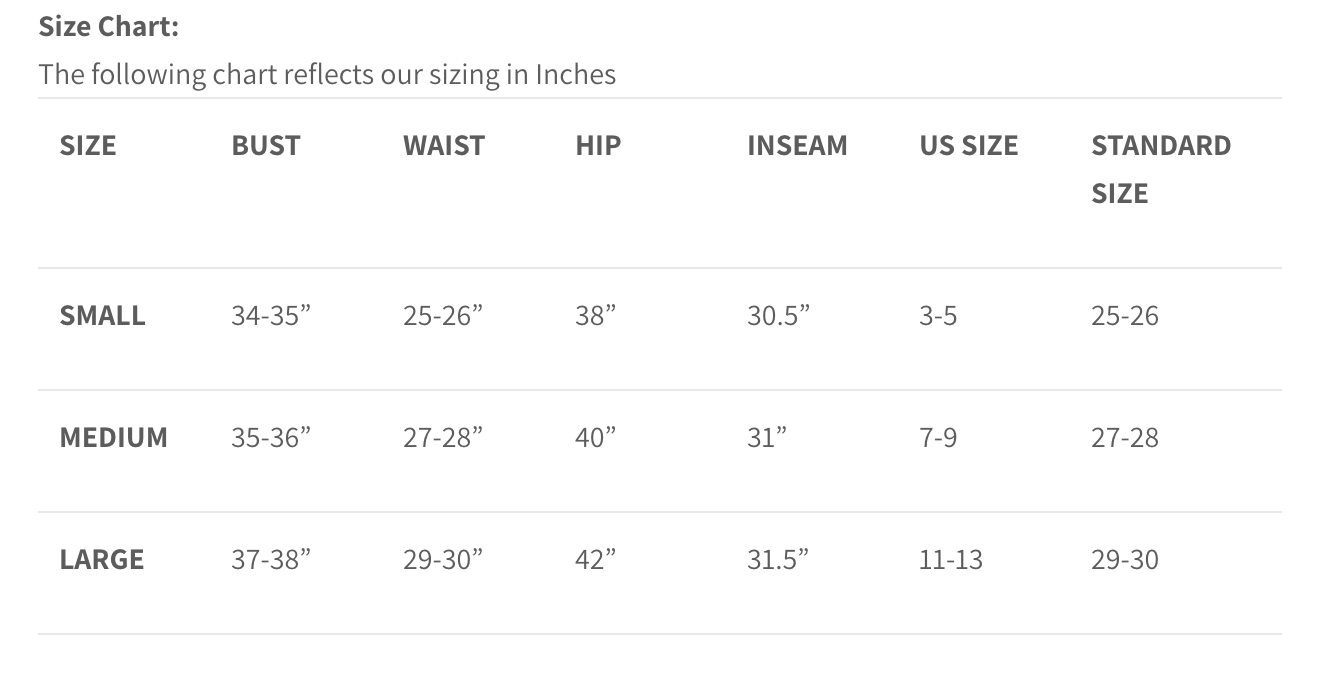Select the SIZE column header
The image size is (1328, 684).
pyautogui.click(x=88, y=146)
